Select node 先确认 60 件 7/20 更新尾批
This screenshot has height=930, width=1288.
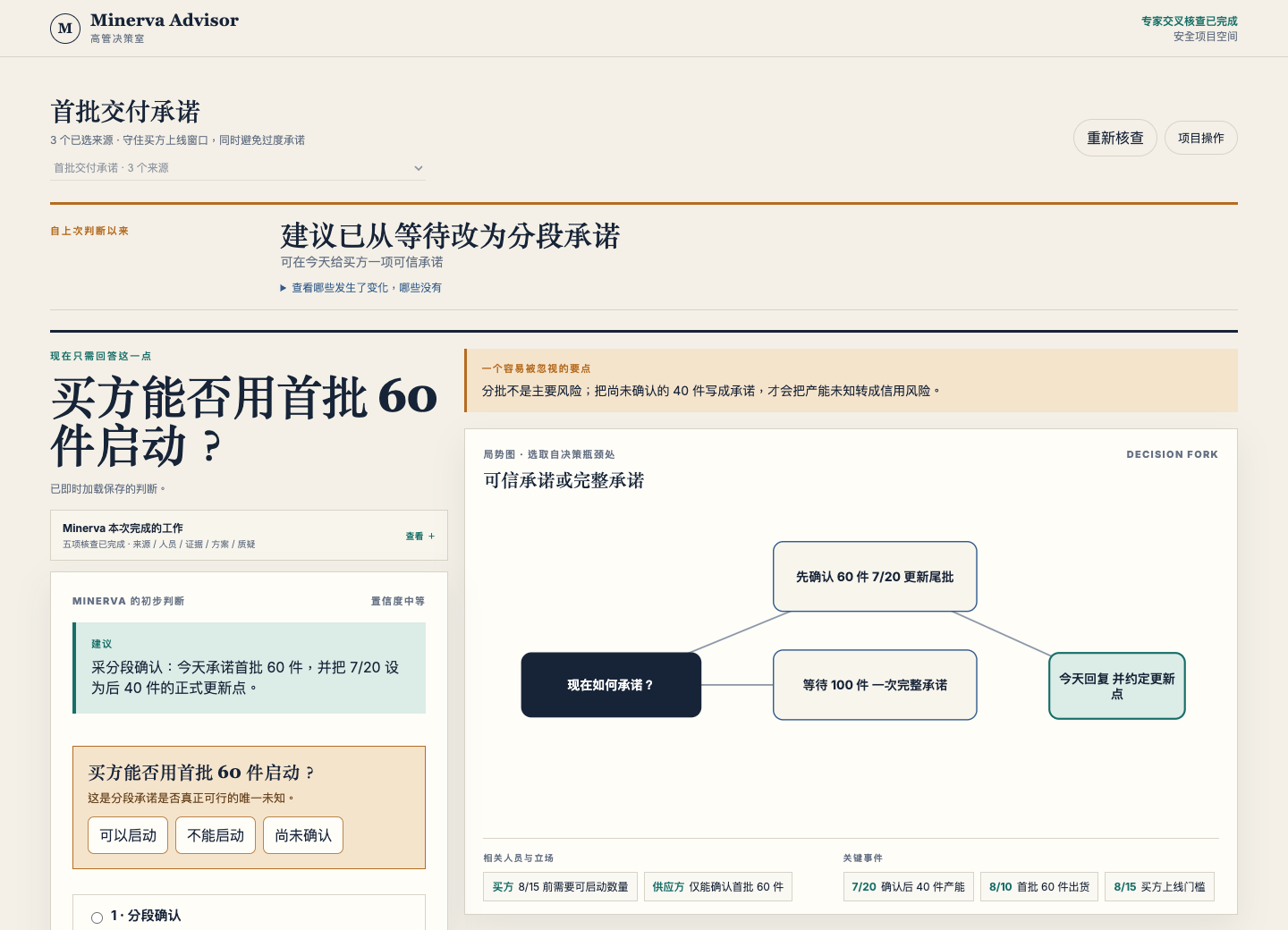click(875, 577)
